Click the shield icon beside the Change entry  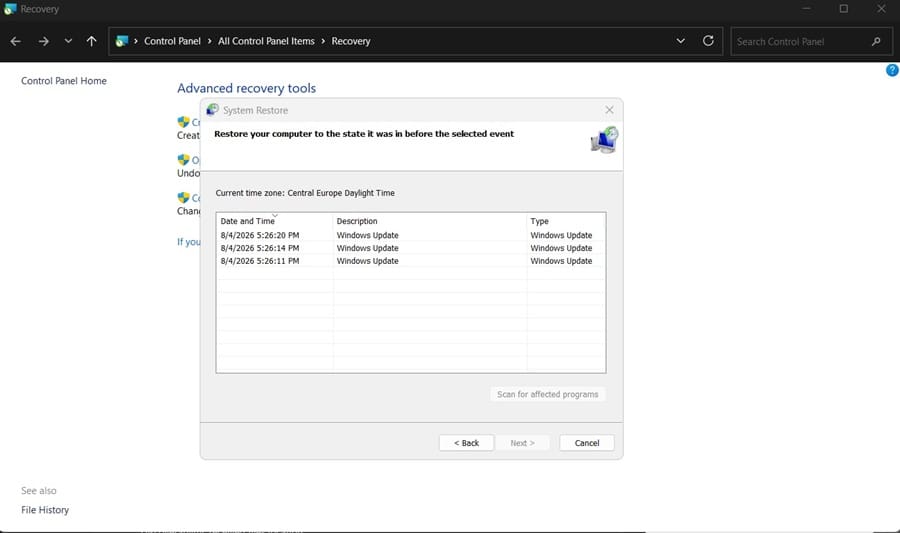[183, 197]
